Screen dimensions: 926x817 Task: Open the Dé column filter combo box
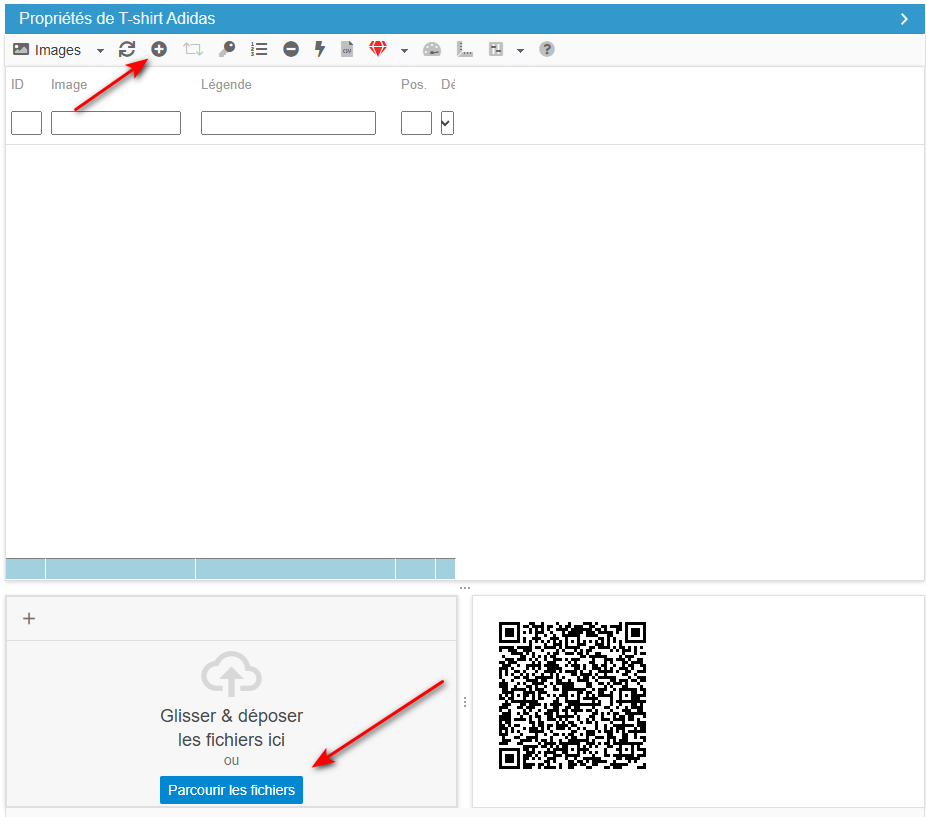point(447,123)
